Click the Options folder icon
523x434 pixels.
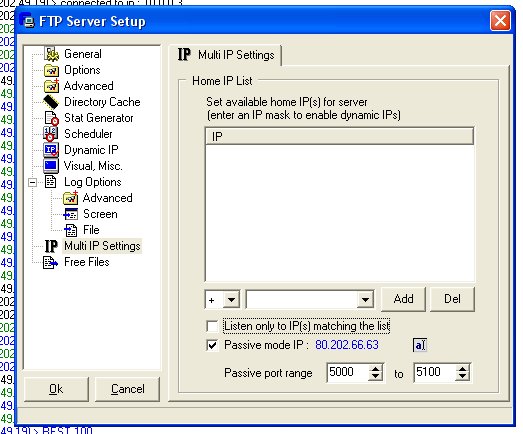(x=51, y=70)
